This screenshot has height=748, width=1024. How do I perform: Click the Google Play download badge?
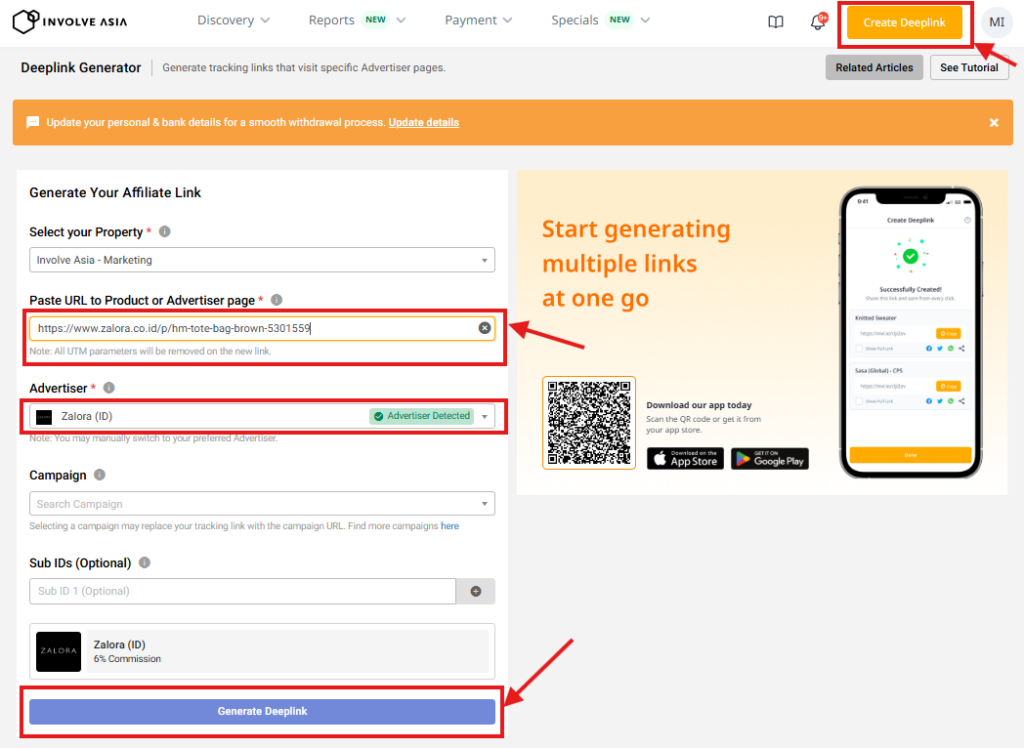tap(769, 458)
